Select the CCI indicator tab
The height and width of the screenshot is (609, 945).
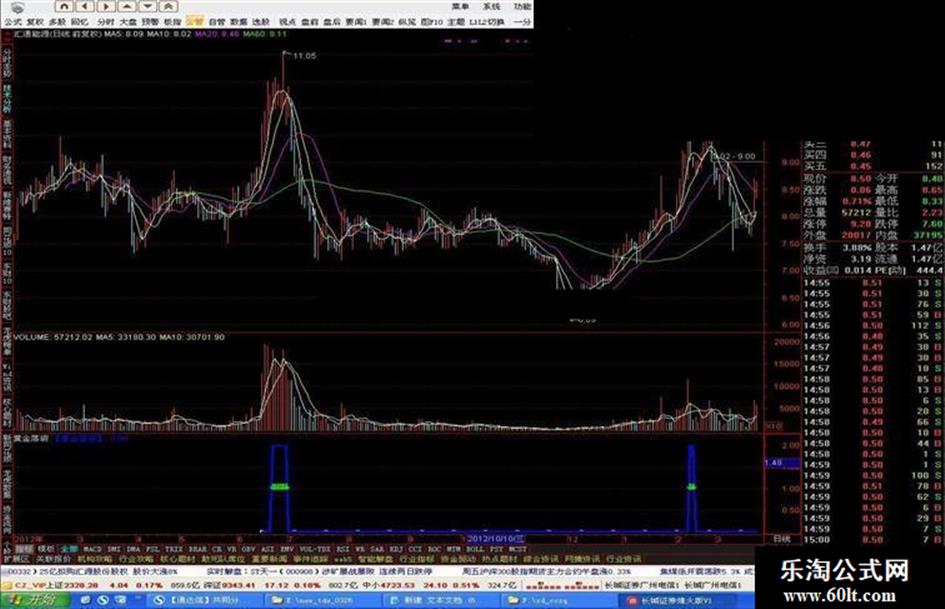coord(415,549)
